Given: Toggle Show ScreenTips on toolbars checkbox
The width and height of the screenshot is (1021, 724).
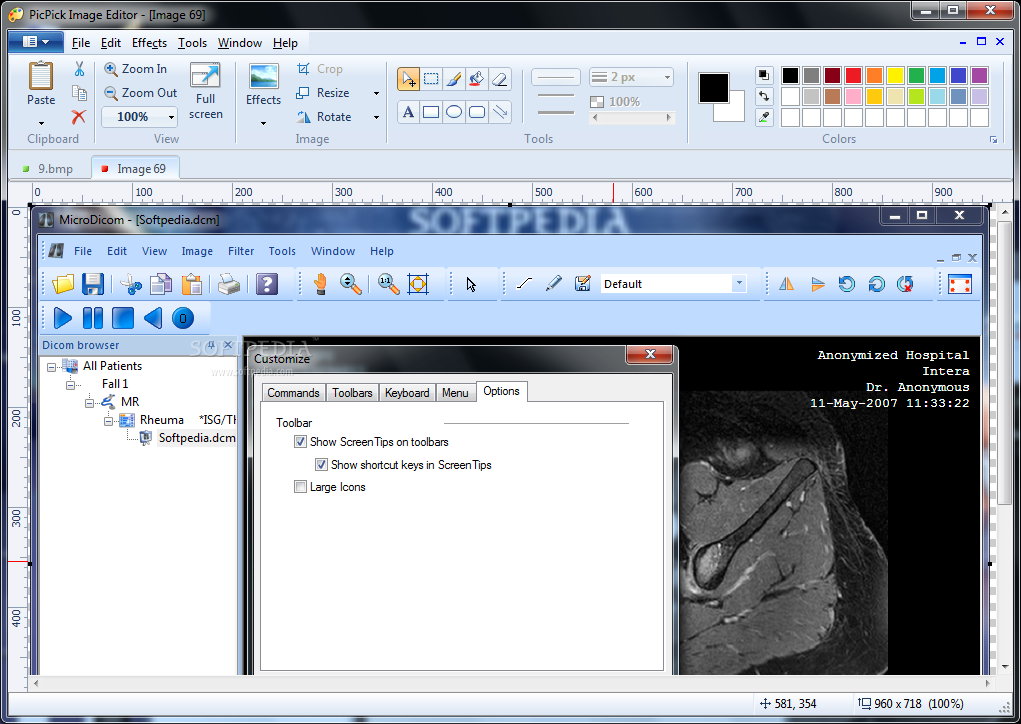Looking at the screenshot, I should [300, 442].
